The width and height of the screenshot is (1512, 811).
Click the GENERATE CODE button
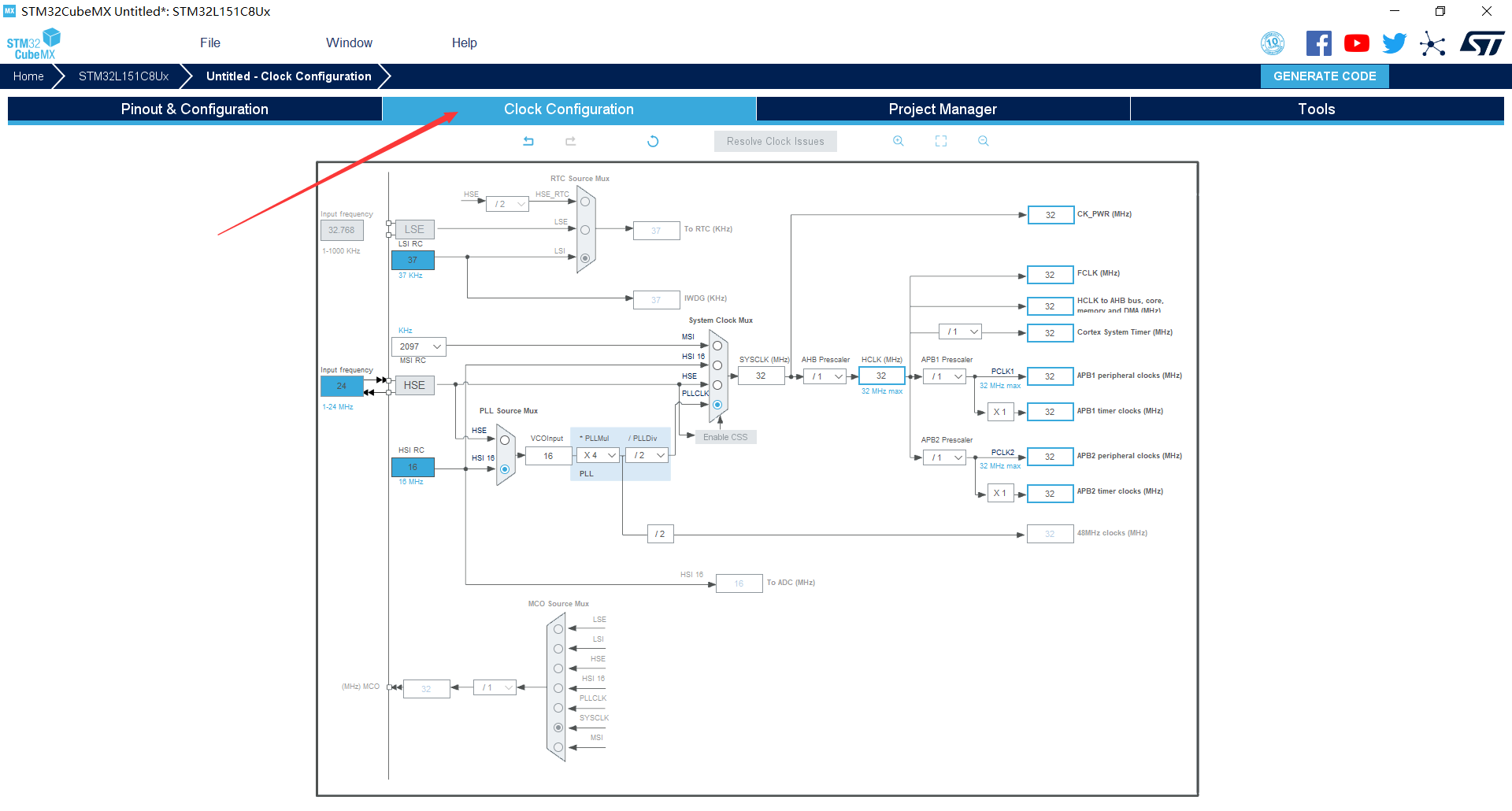pos(1324,76)
